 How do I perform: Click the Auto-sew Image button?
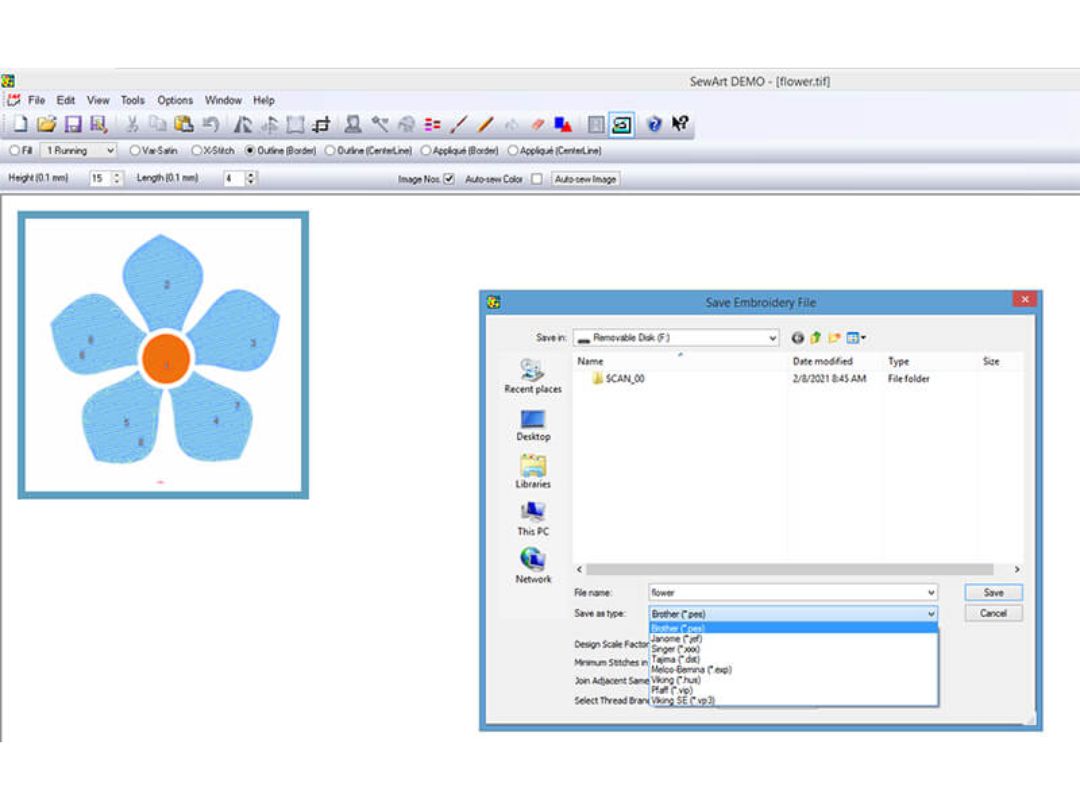click(x=585, y=179)
